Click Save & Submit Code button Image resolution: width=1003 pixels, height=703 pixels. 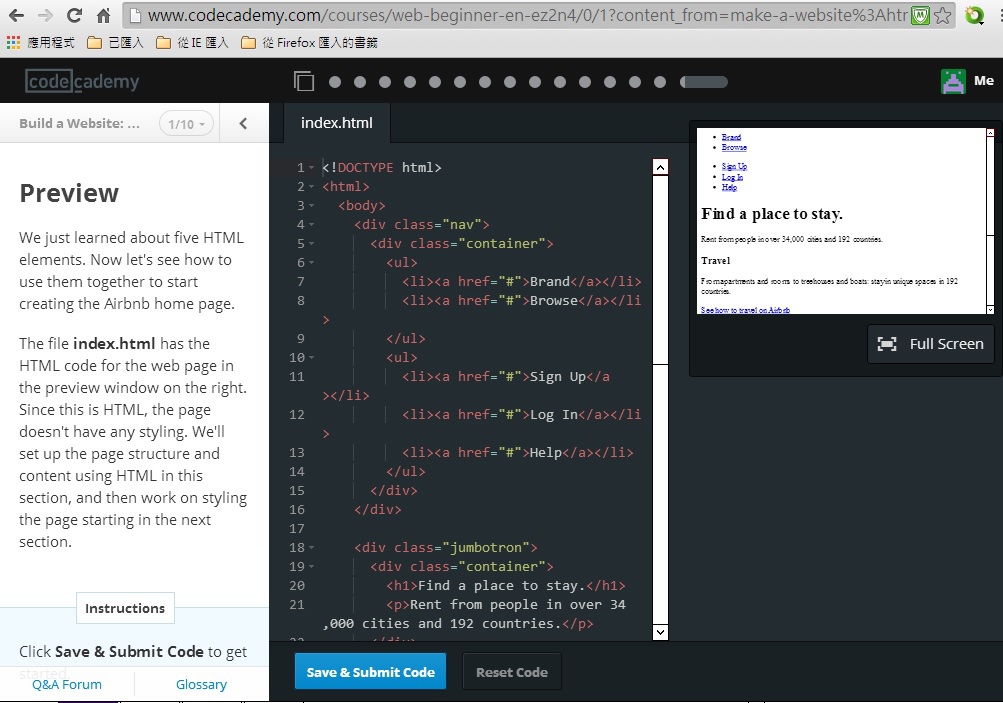pos(370,672)
